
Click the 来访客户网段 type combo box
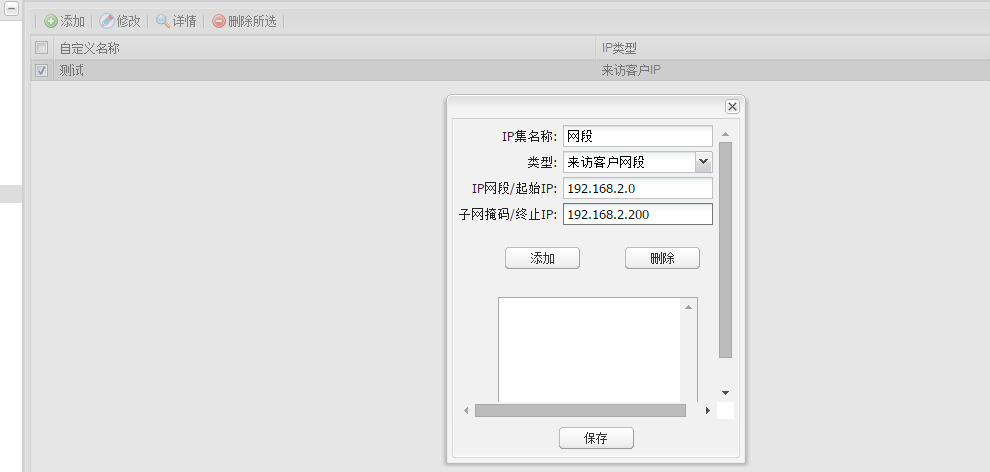(x=628, y=162)
